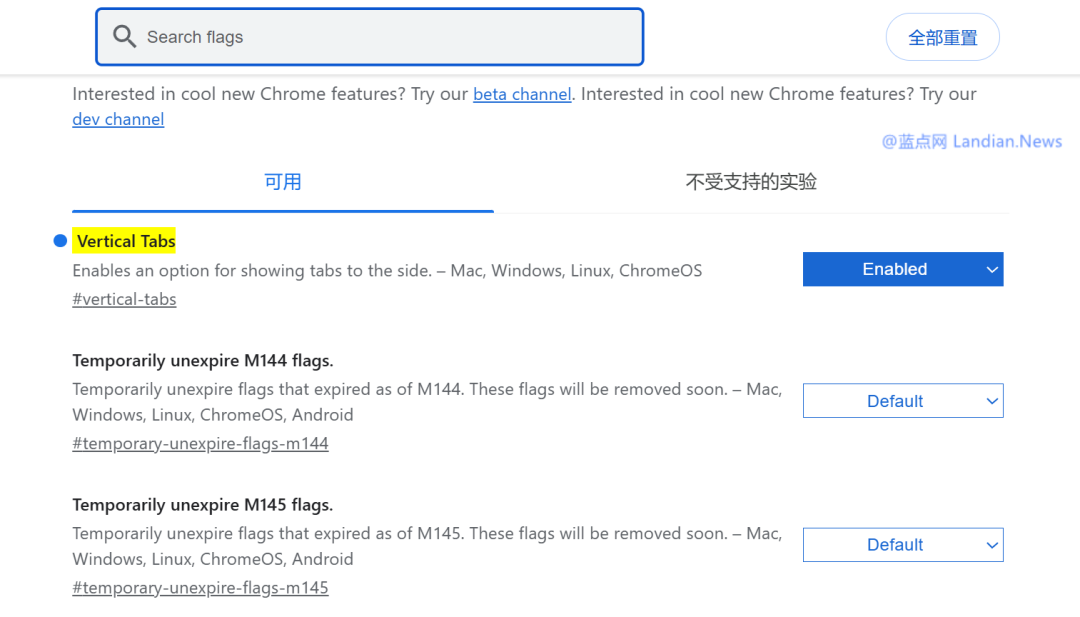Screen dimensions: 1080x617
Task: Click the #vertical-tabs flag link
Action: click(x=124, y=298)
